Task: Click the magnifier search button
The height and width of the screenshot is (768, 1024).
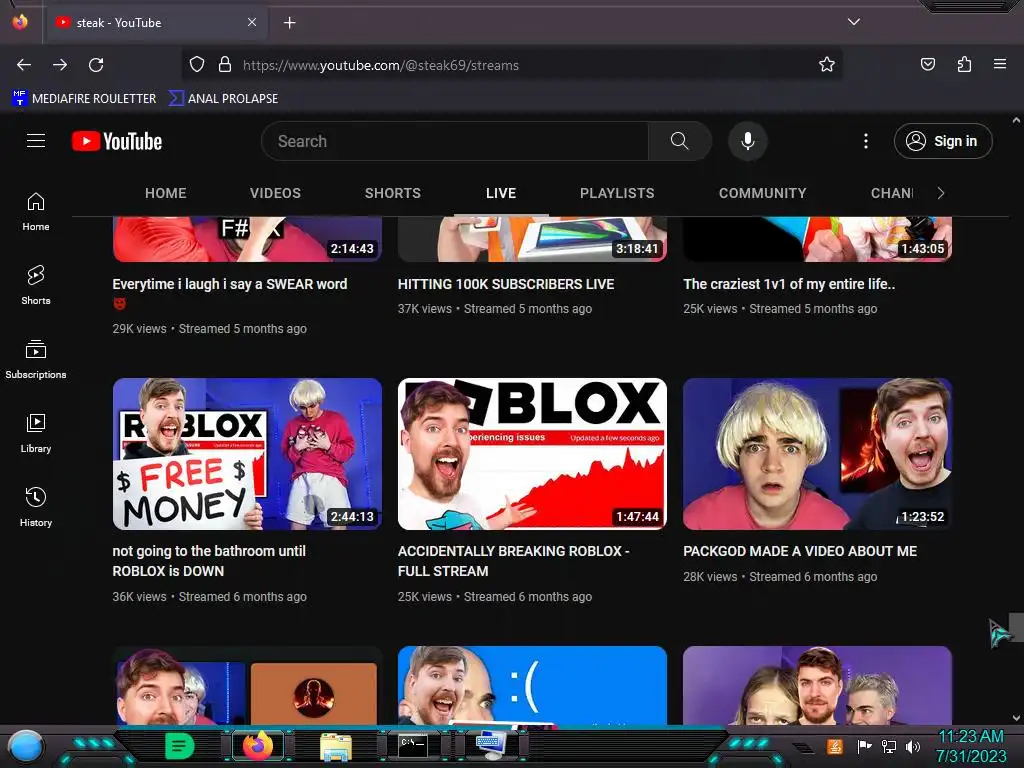Action: tap(680, 141)
